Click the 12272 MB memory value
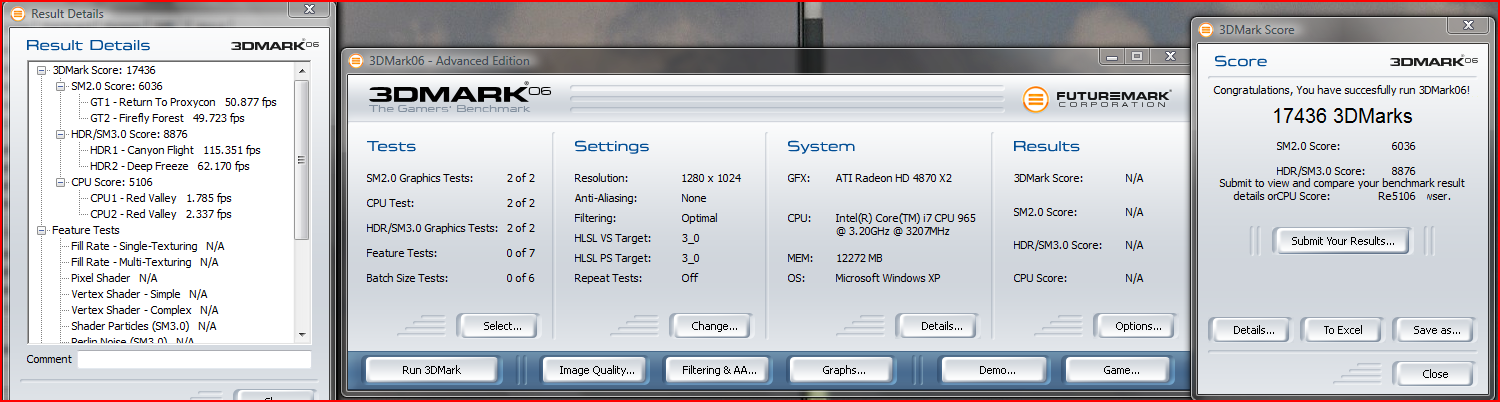This screenshot has width=1500, height=402. [861, 258]
